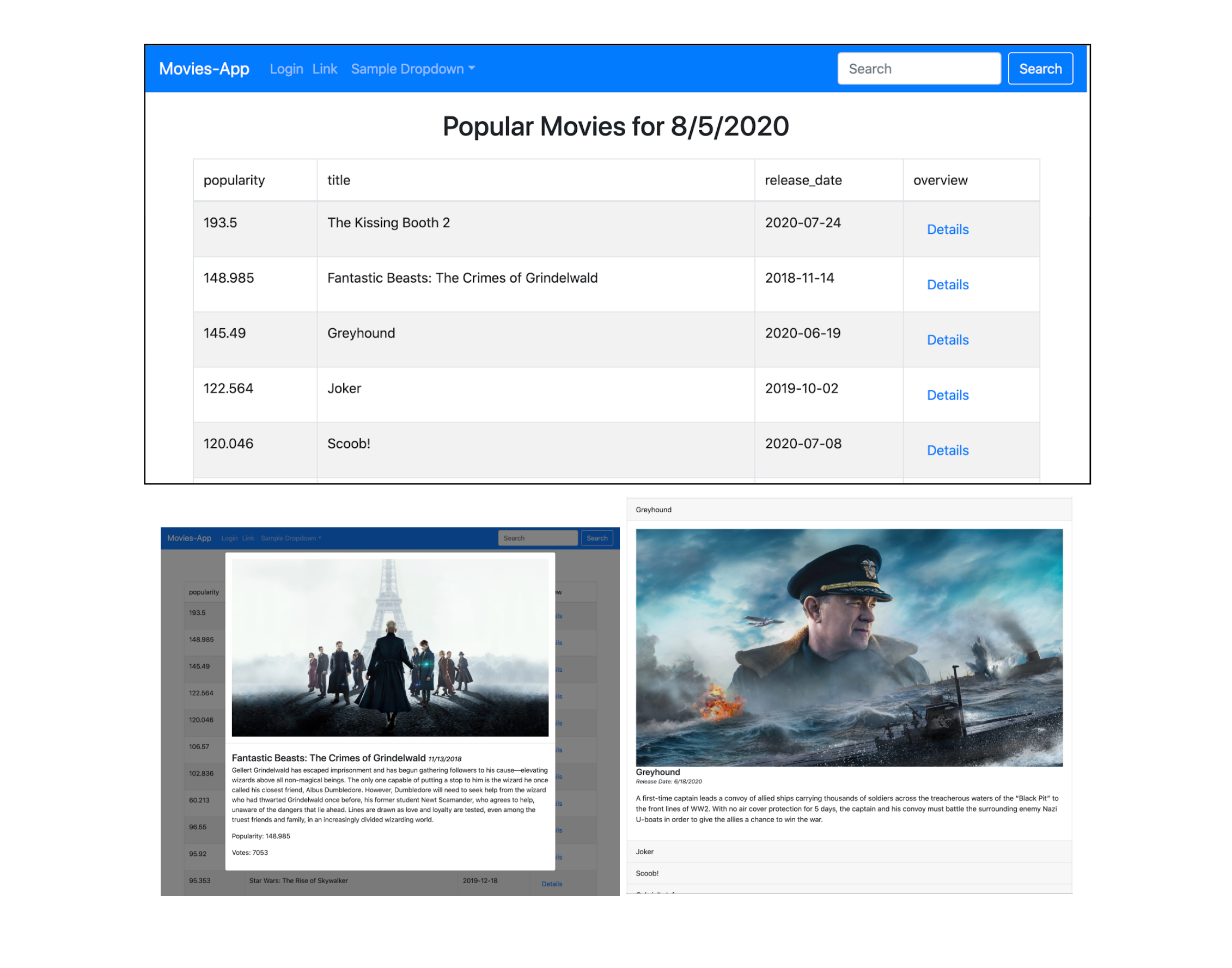Click the small Search button in lower screenshot
1232x968 pixels.
tap(596, 538)
